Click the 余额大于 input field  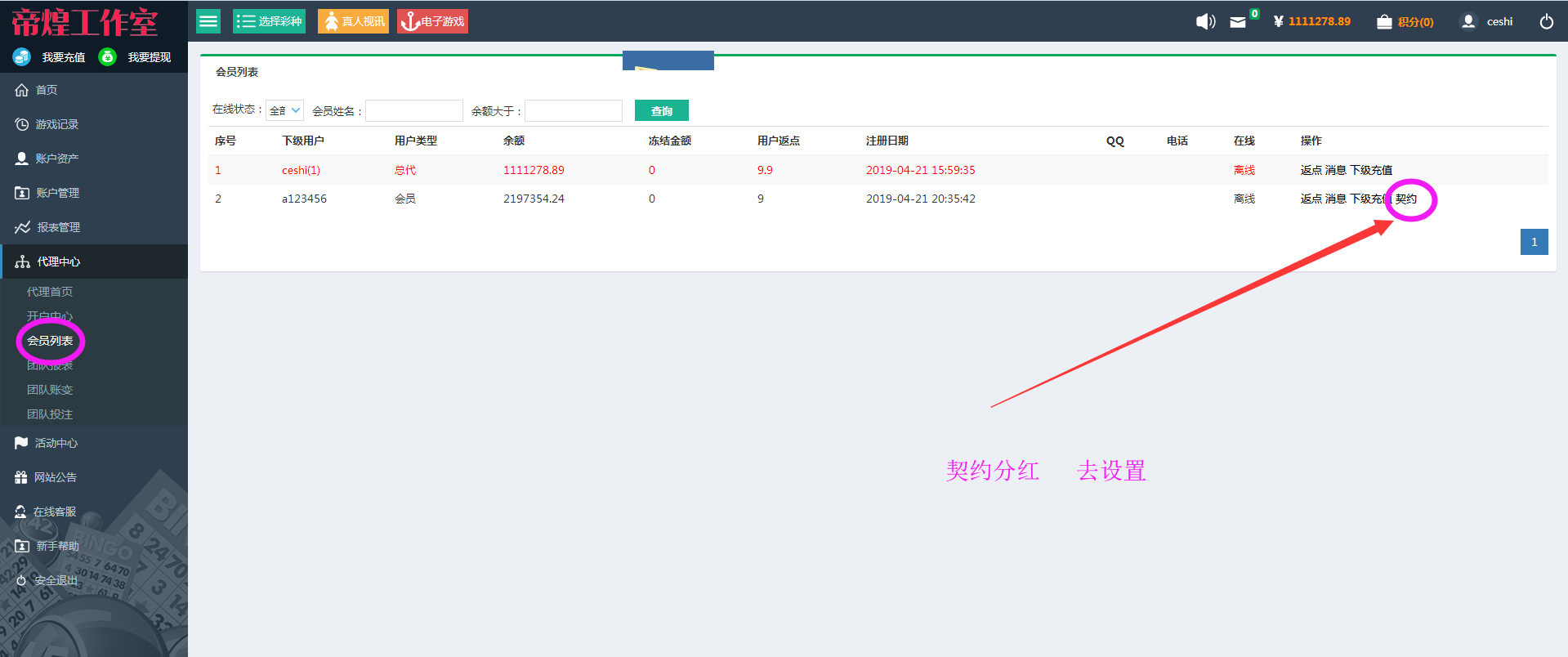573,110
